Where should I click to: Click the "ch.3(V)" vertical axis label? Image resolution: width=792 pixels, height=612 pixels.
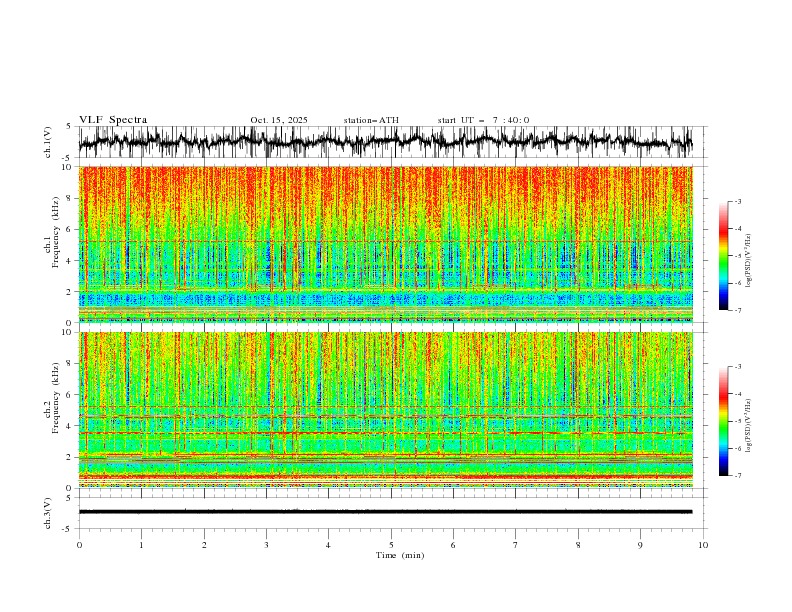[x=48, y=513]
